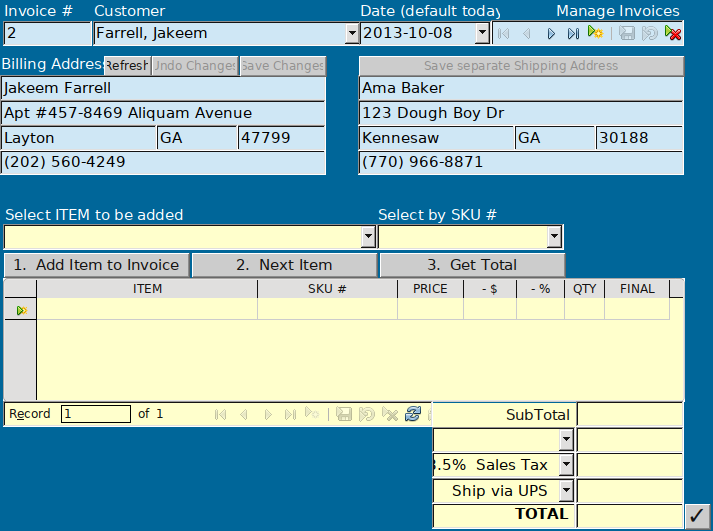Open the Customer dropdown list

351,33
